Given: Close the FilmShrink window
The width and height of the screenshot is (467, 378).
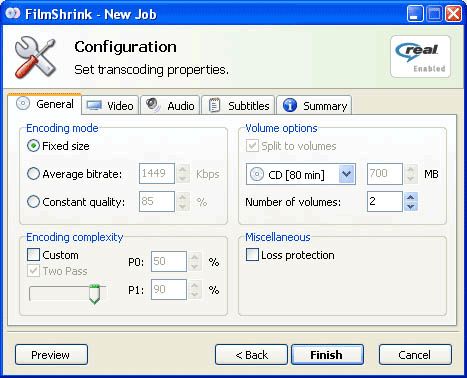Looking at the screenshot, I should (454, 14).
